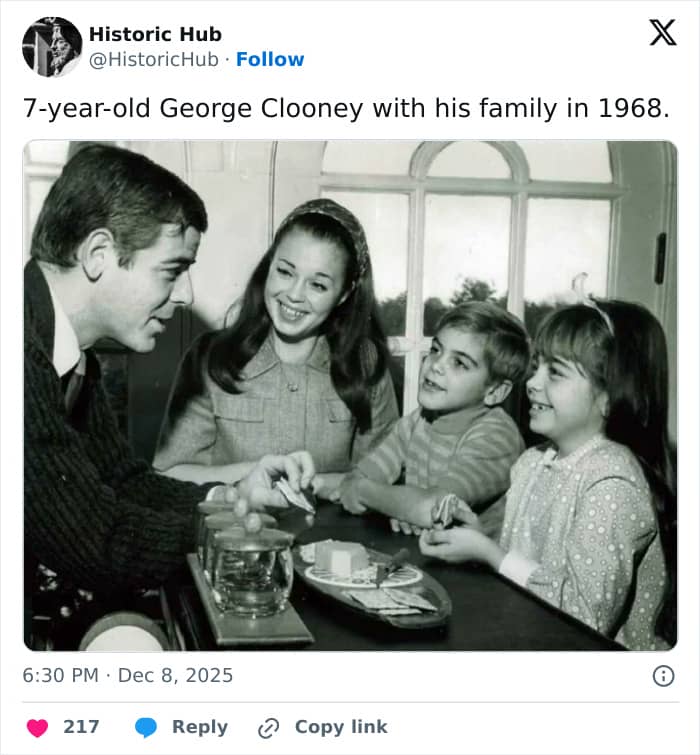This screenshot has height=755, width=700.
Task: Click the 217 likes count
Action: pyautogui.click(x=81, y=727)
